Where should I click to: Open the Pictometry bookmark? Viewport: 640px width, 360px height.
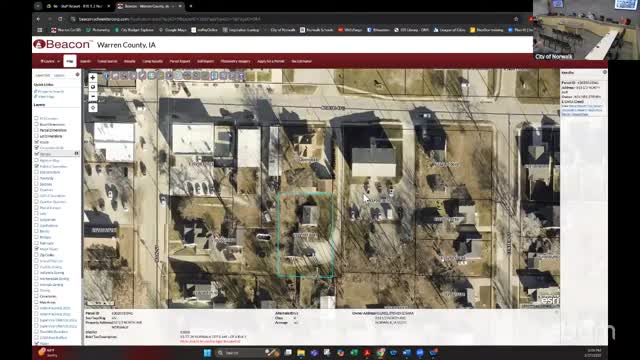98,30
